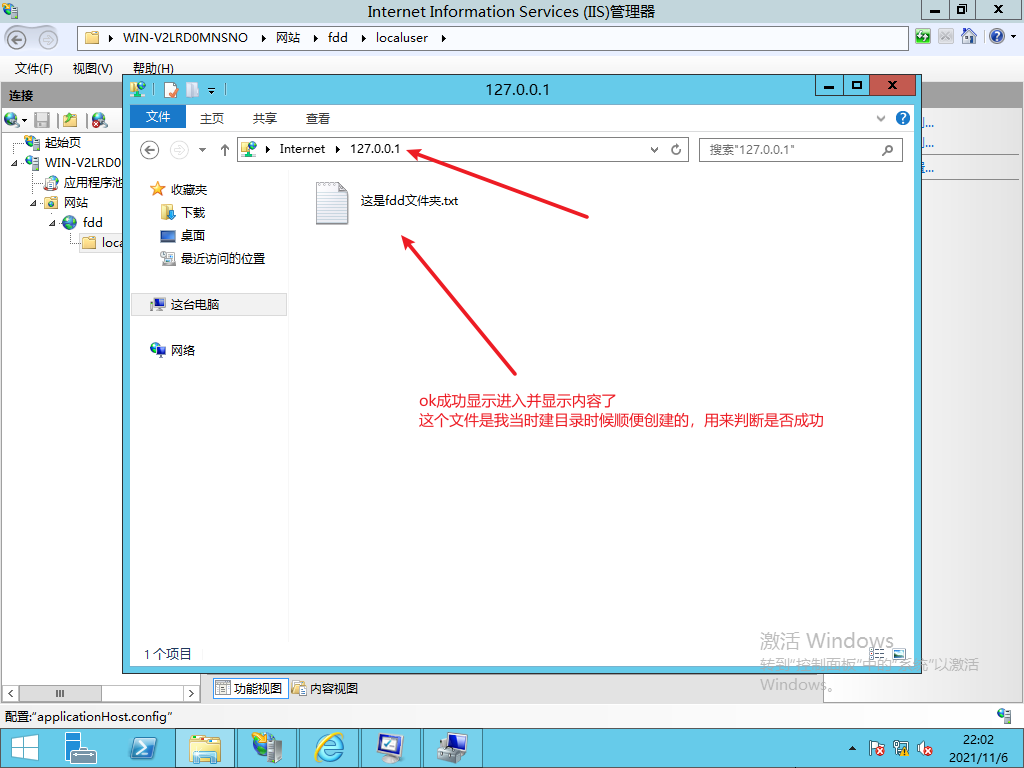
Task: Select the 网站 node in connections tree
Action: [x=76, y=202]
